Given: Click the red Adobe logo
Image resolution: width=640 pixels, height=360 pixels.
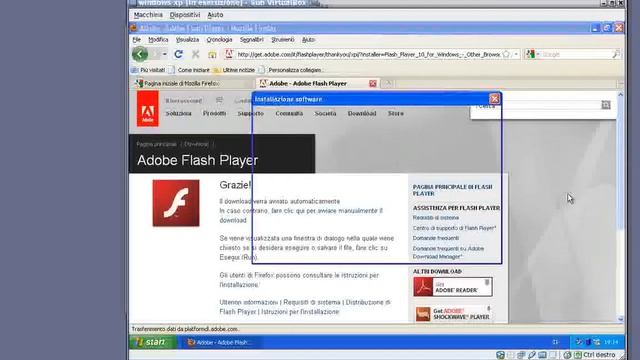Looking at the screenshot, I should 147,109.
